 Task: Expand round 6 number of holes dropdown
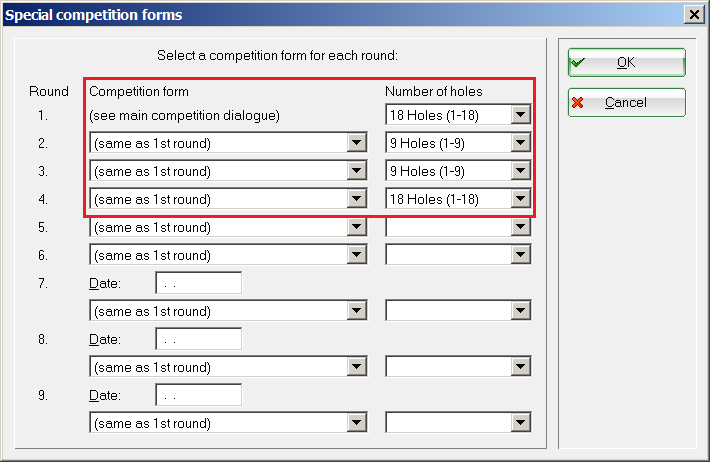[519, 255]
